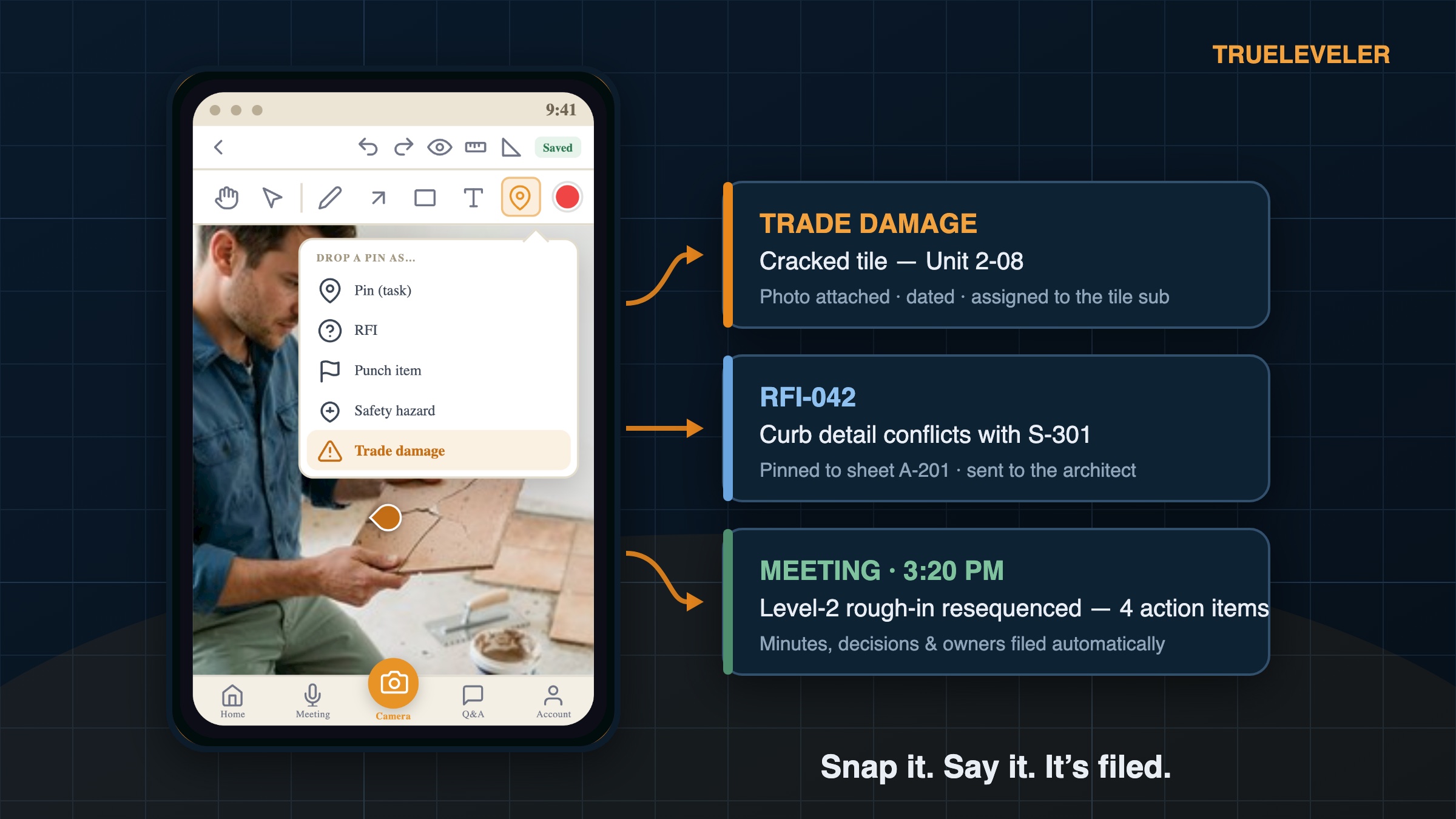Screen dimensions: 1456x819
Task: Toggle the pin drop tool
Action: pos(521,197)
